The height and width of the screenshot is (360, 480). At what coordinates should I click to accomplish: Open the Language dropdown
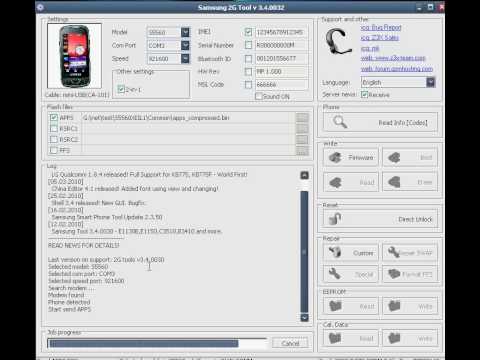click(x=431, y=82)
